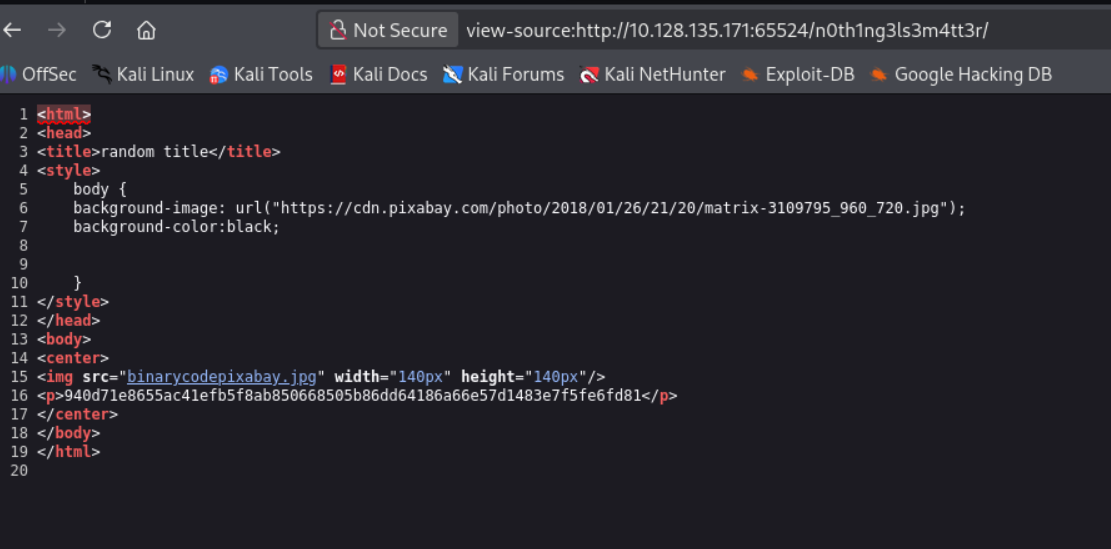The image size is (1111, 549).
Task: Click the html tag on line 1
Action: pos(64,114)
